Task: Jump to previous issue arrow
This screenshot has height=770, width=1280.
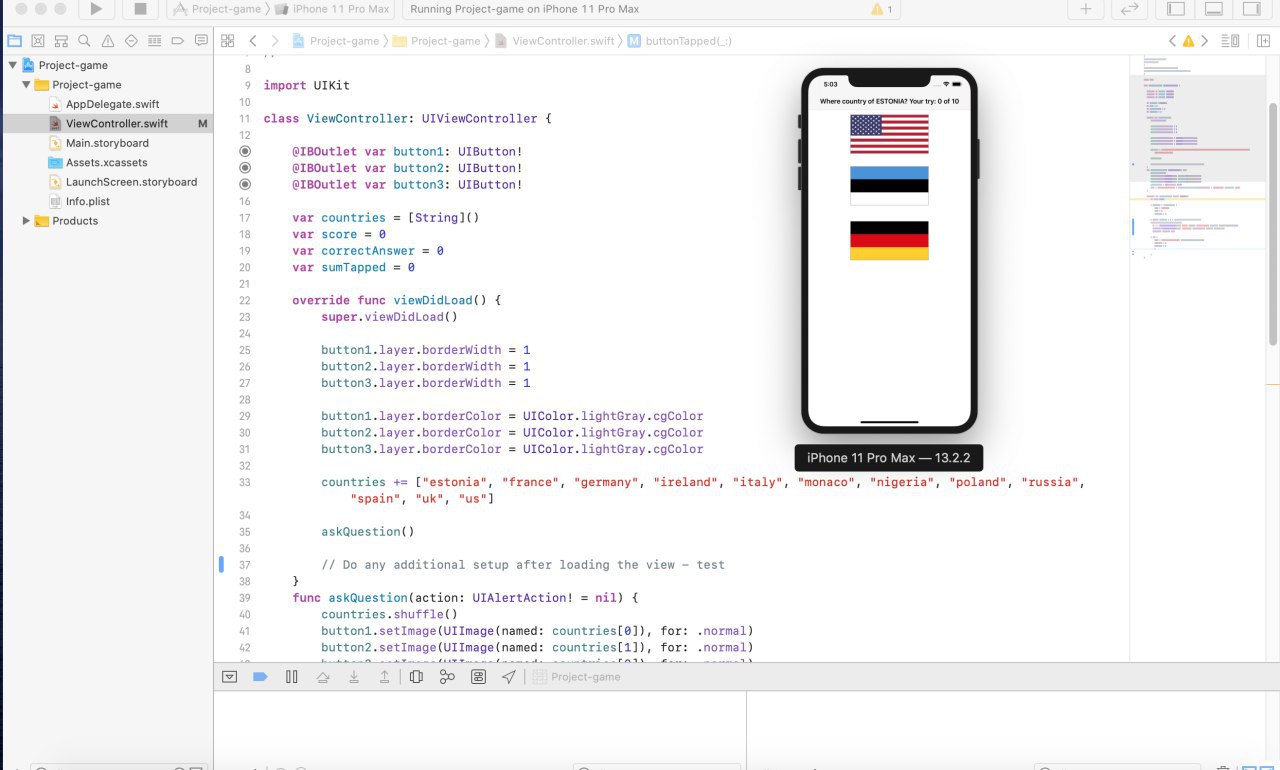Action: coord(1173,41)
